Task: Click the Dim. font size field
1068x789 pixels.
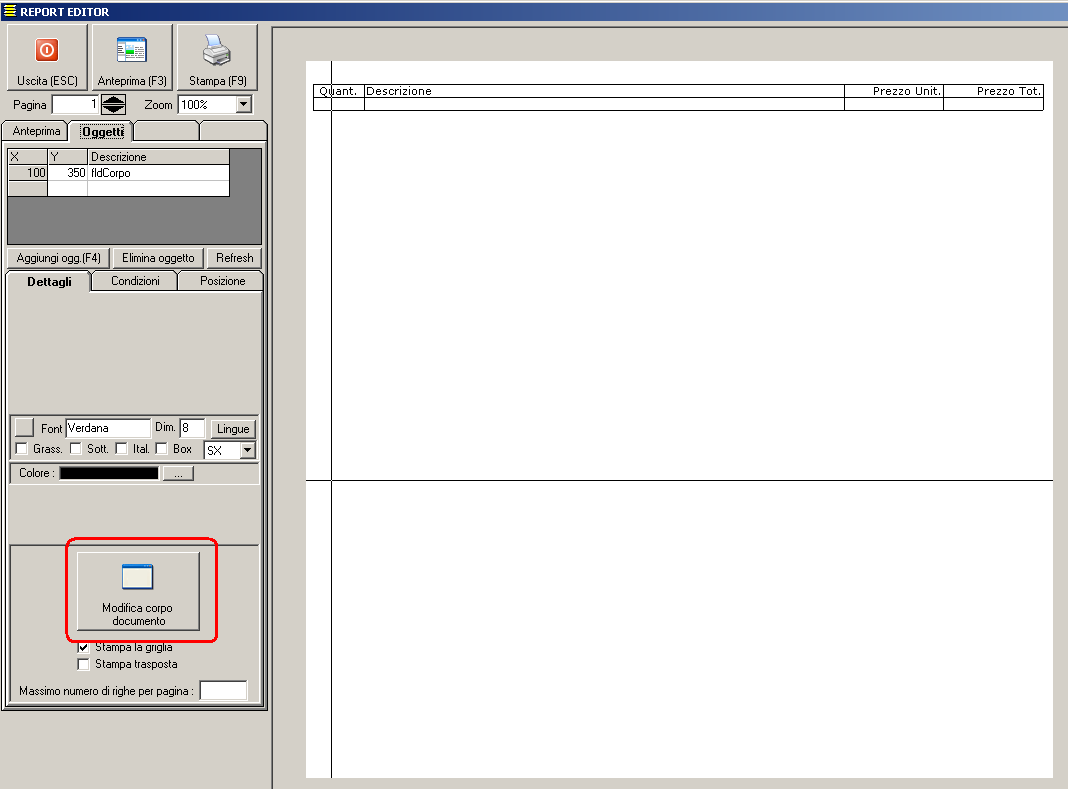Action: [x=192, y=428]
